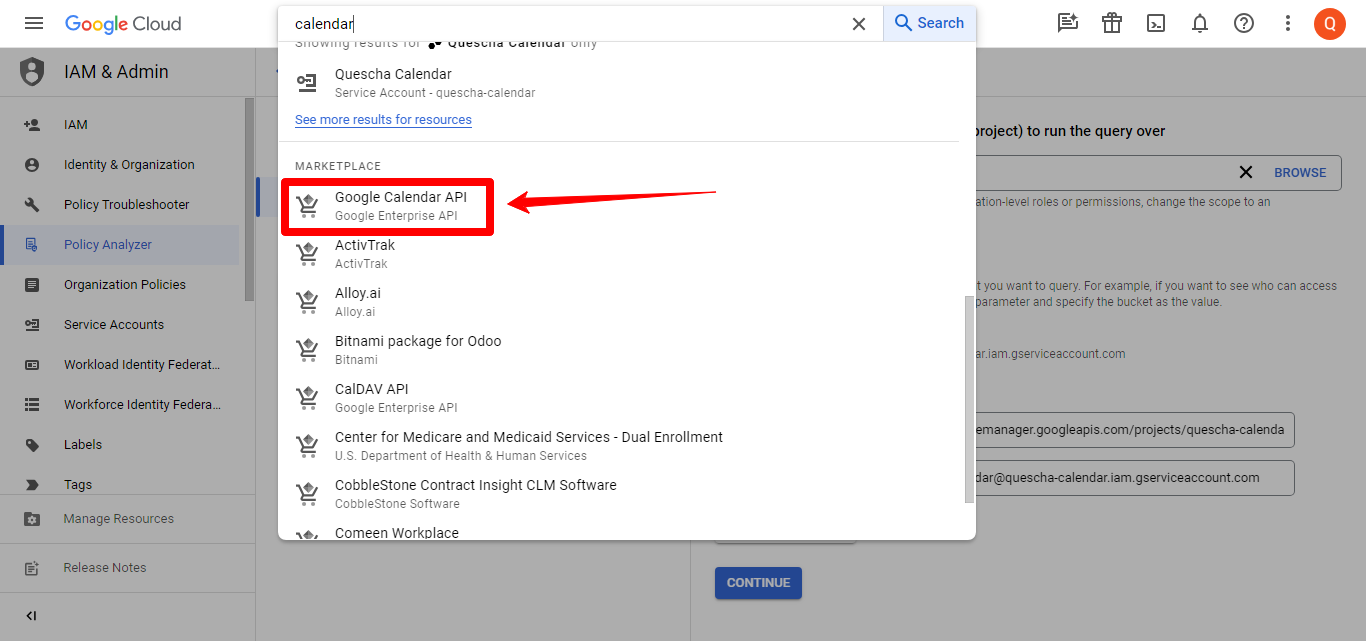Collapse the left sidebar panel
This screenshot has width=1366, height=641.
[x=31, y=616]
